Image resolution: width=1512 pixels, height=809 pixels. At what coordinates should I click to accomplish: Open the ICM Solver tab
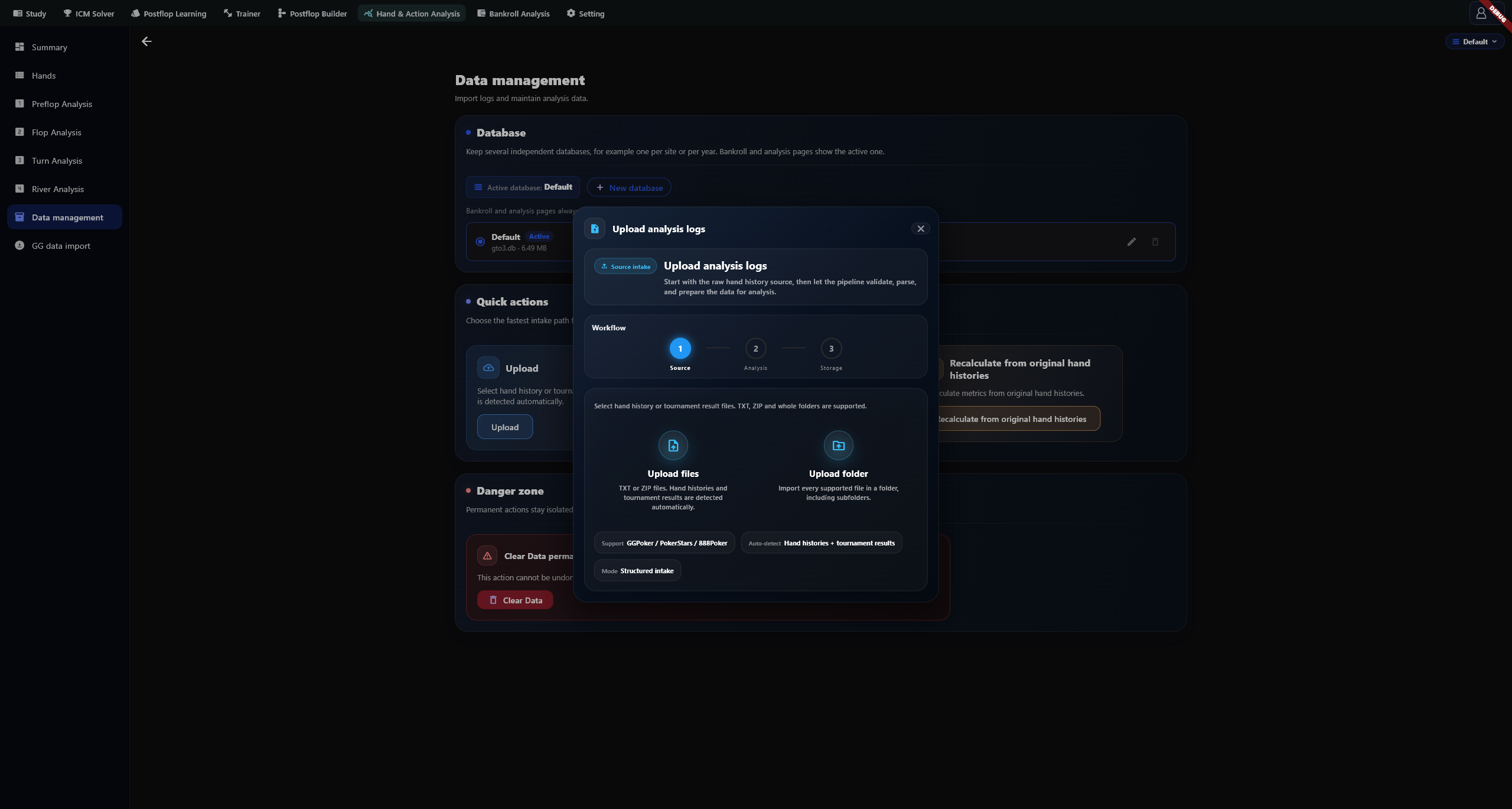pos(89,14)
